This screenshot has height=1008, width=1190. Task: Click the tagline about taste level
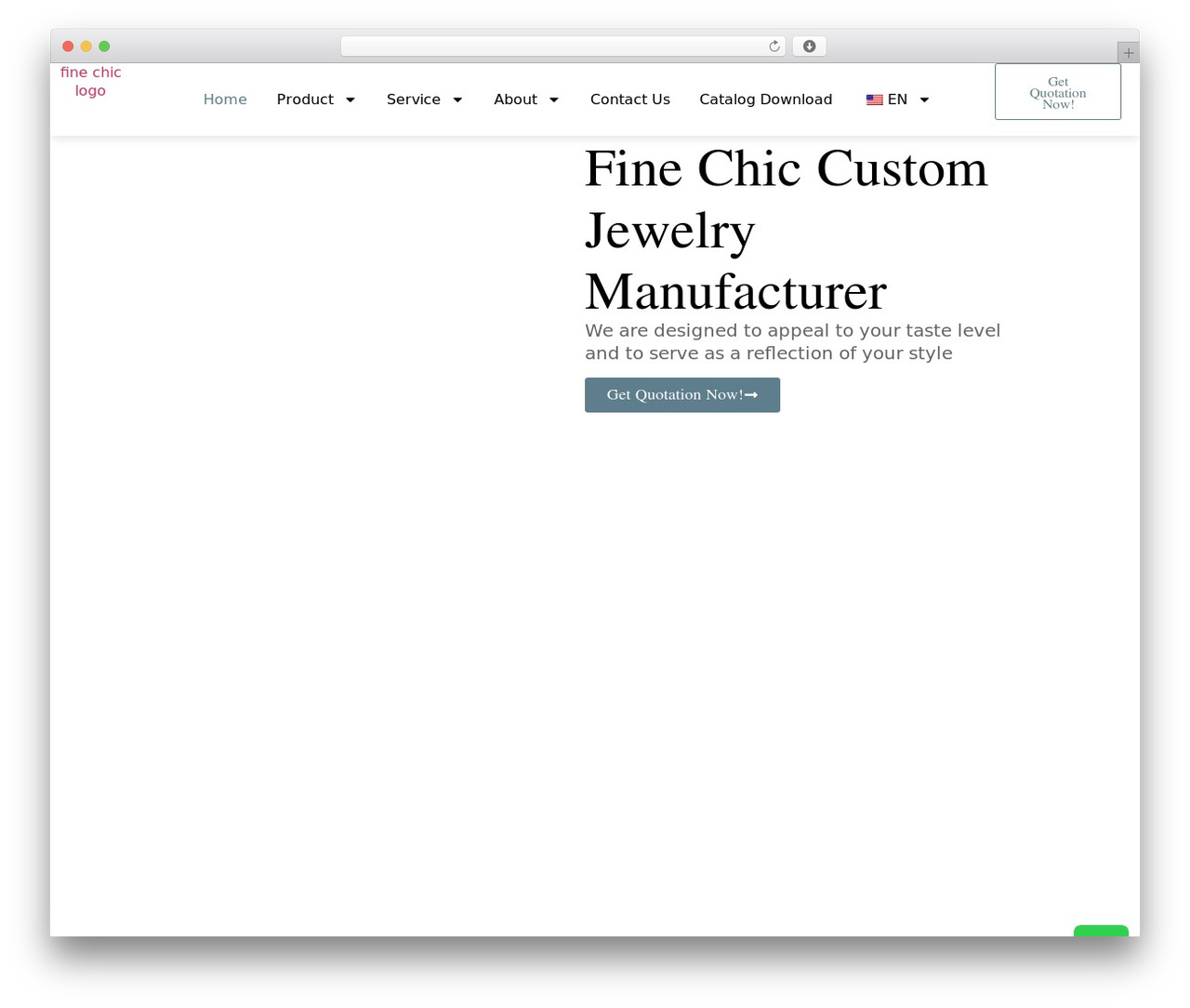pyautogui.click(x=793, y=342)
